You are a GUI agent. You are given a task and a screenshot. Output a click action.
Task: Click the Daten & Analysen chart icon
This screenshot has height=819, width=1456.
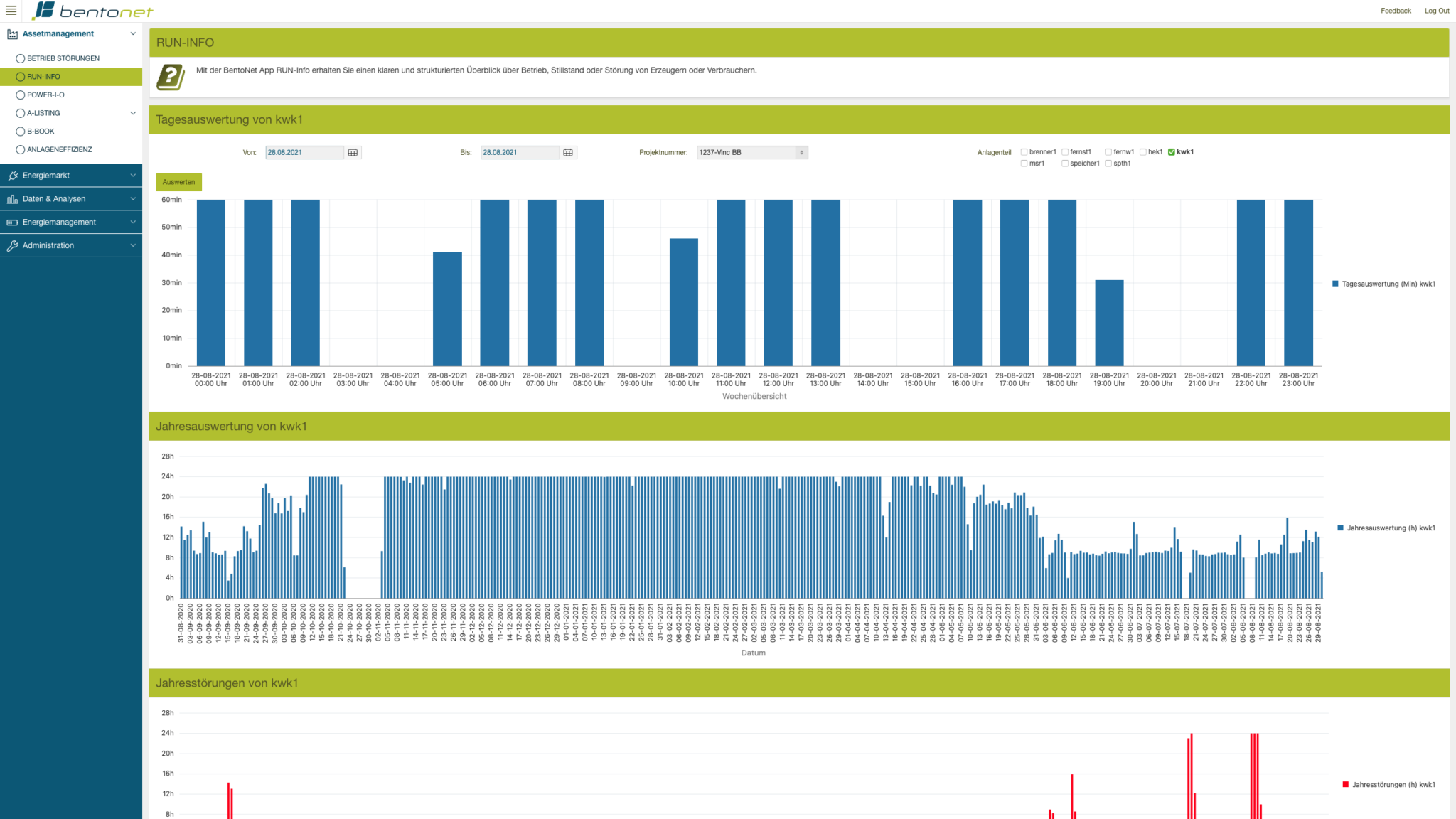pyautogui.click(x=12, y=199)
